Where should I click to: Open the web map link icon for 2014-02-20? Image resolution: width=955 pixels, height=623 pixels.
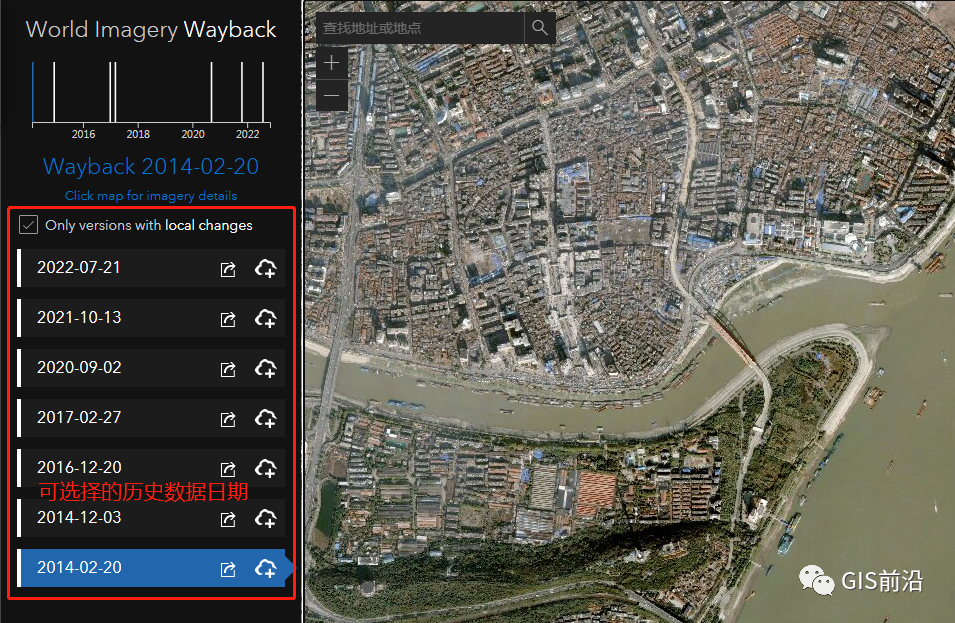(x=228, y=569)
